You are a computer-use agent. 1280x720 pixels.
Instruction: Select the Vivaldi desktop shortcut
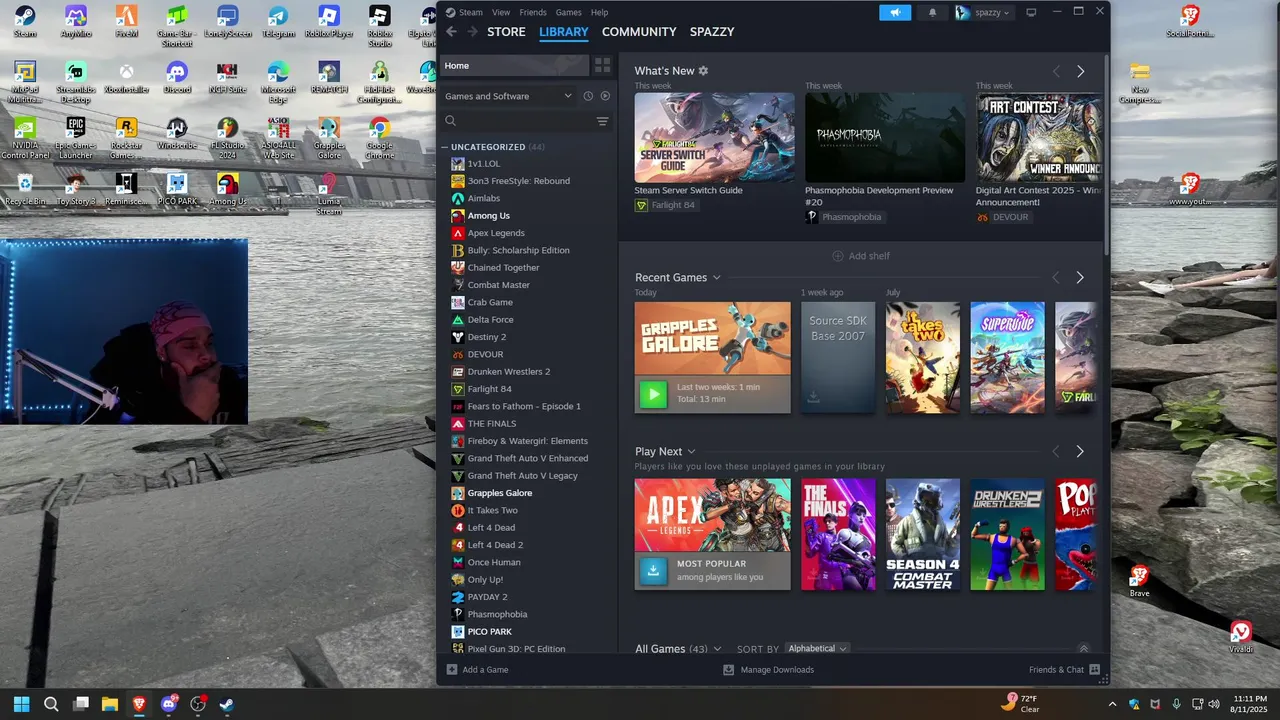click(x=1240, y=638)
